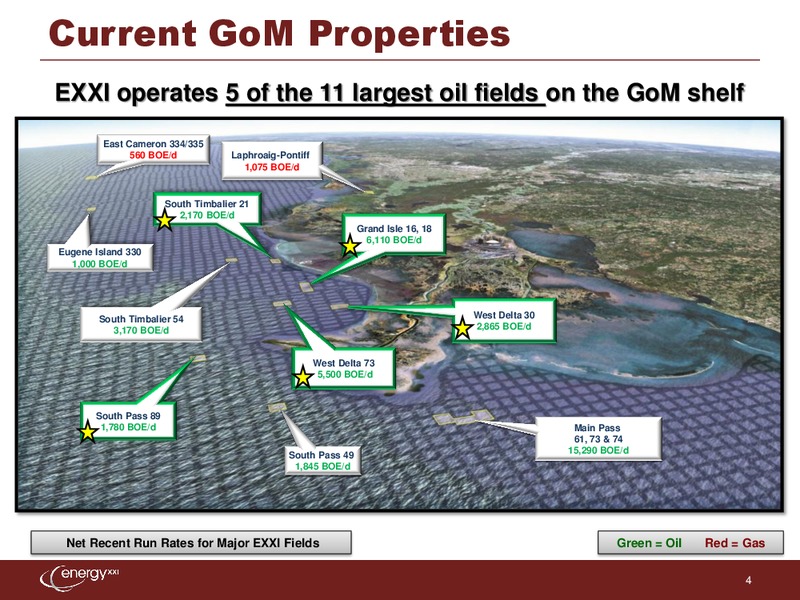Click the star icon on West Delta 30 label
800x600 pixels.
point(462,328)
